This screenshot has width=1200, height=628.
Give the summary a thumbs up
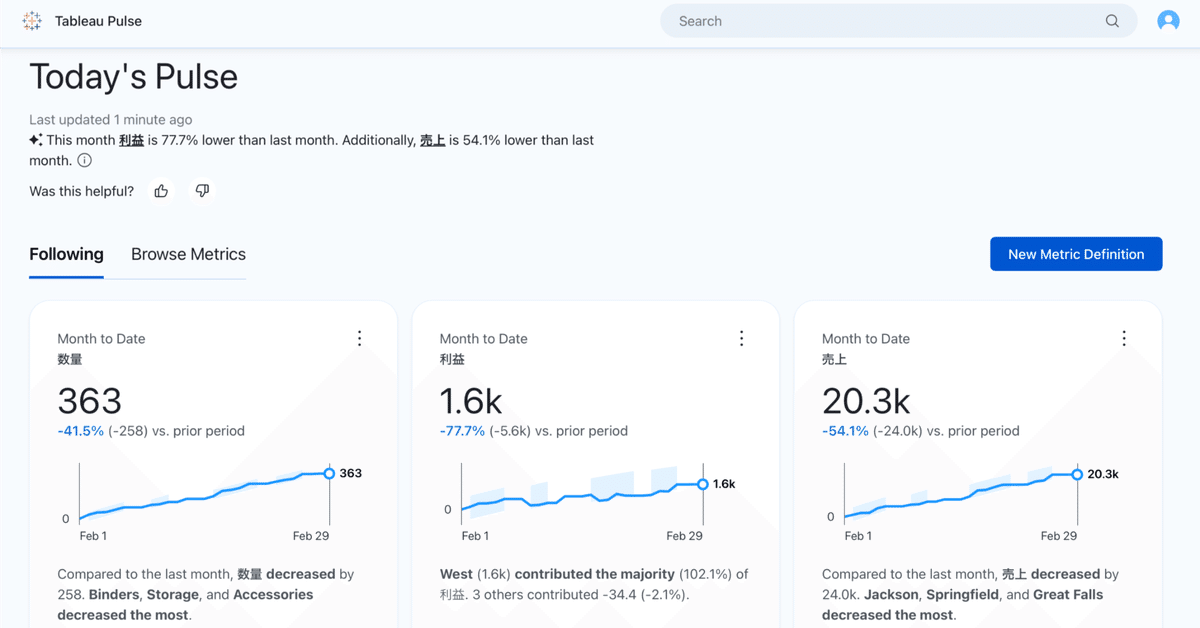[161, 191]
